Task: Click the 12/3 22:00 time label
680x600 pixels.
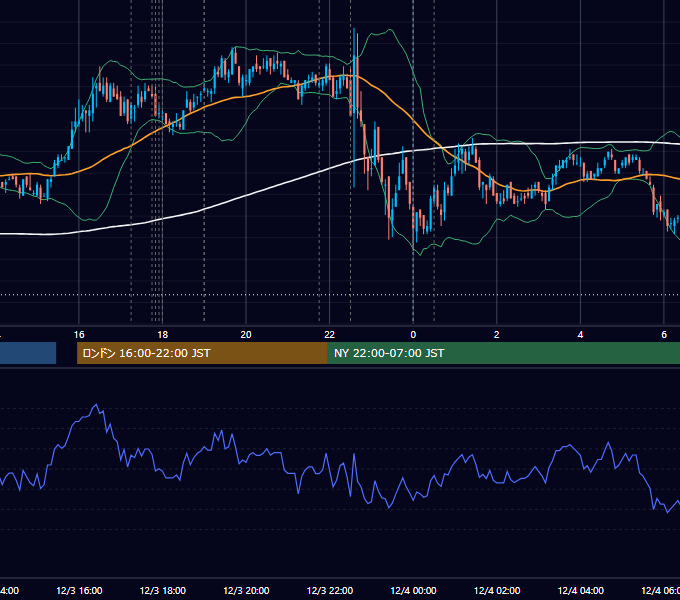Action: tap(330, 590)
